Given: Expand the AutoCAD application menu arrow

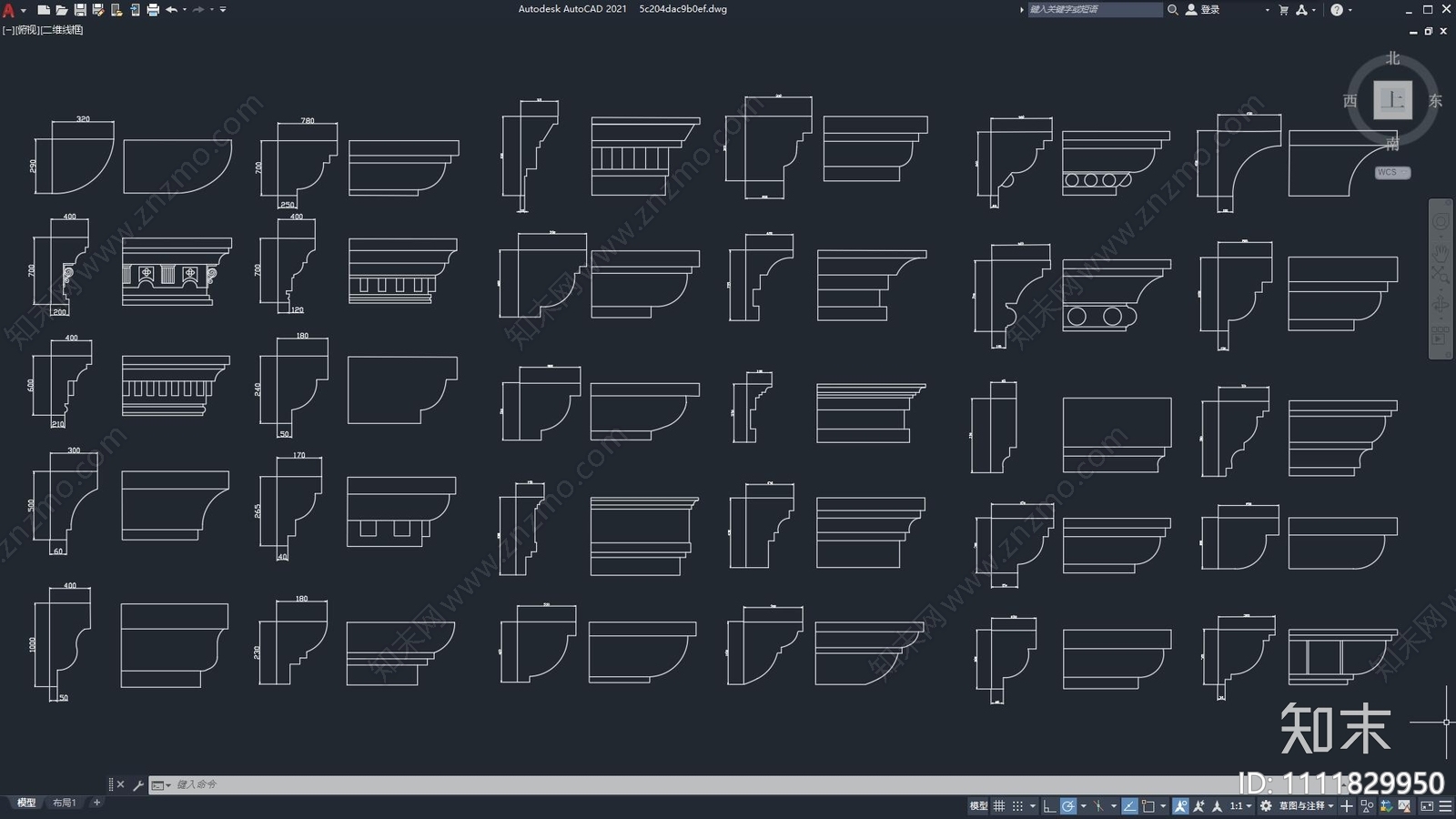Looking at the screenshot, I should click(24, 10).
